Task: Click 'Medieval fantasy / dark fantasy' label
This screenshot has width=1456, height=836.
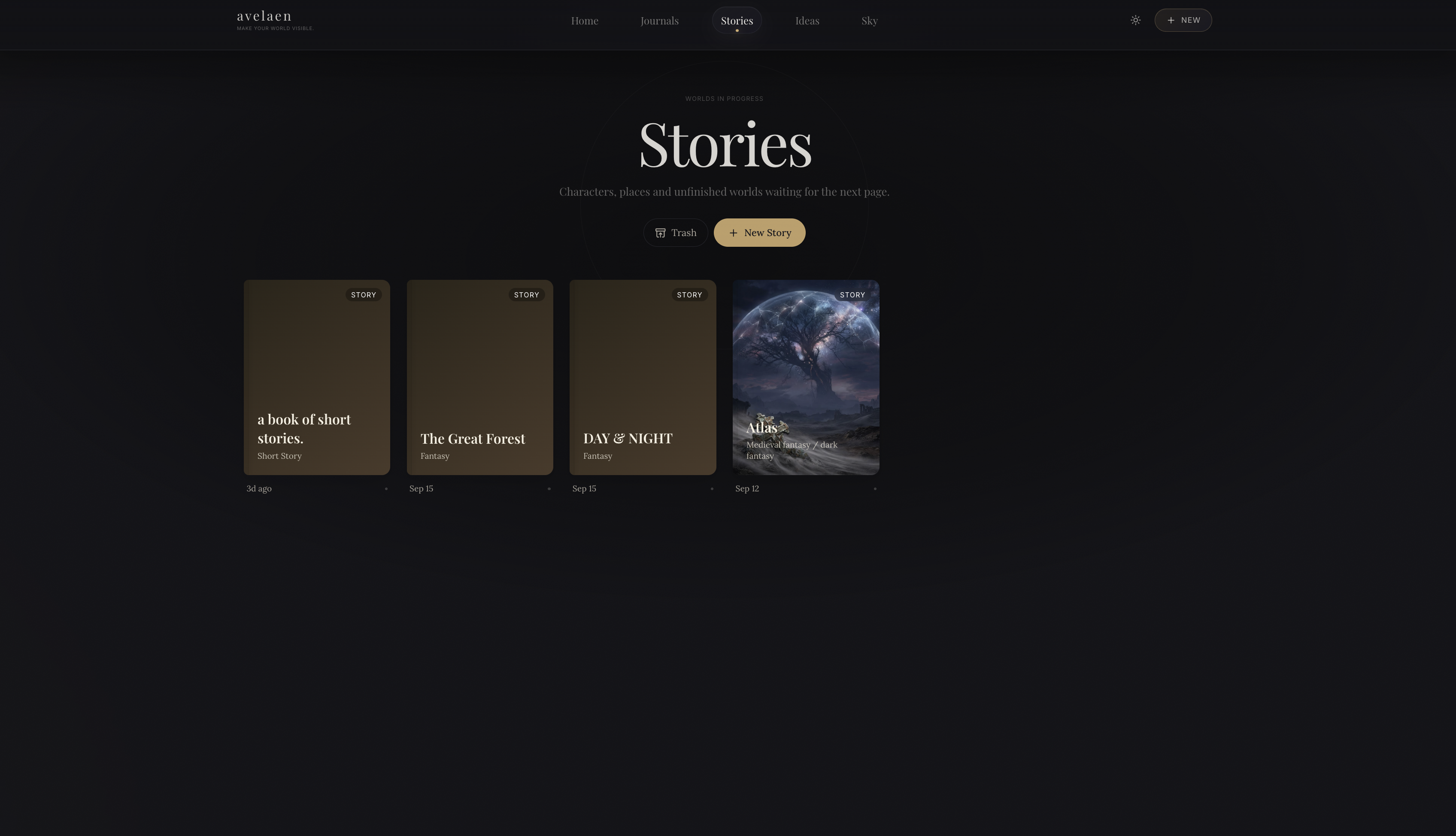Action: (x=792, y=450)
